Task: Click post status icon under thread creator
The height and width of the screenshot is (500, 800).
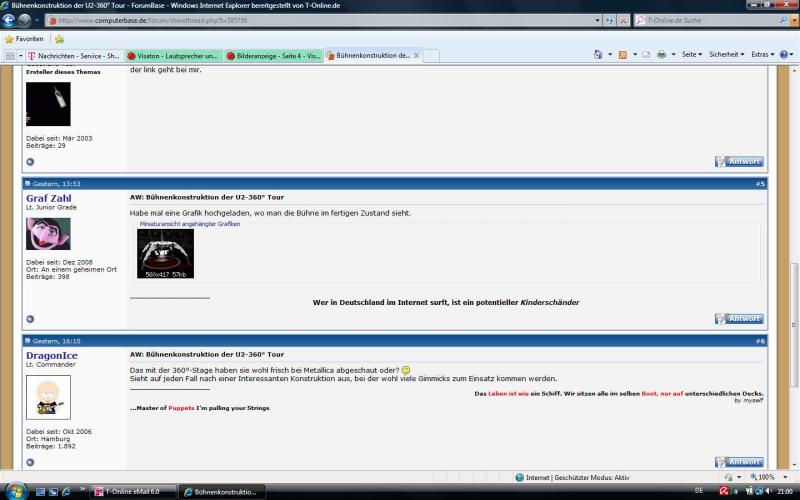Action: point(30,162)
